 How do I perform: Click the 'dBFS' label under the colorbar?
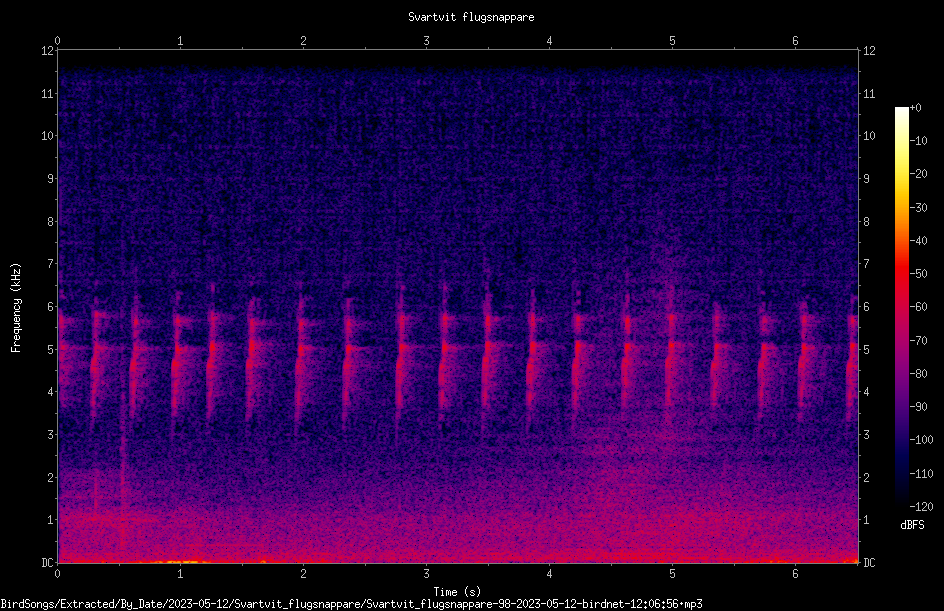(912, 525)
